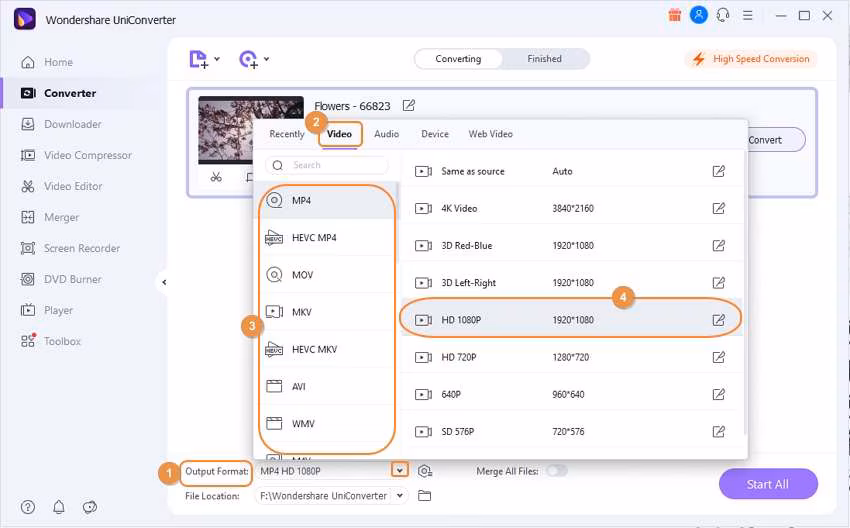Choose the HD 1080P resolution row
The height and width of the screenshot is (528, 850).
coord(571,320)
